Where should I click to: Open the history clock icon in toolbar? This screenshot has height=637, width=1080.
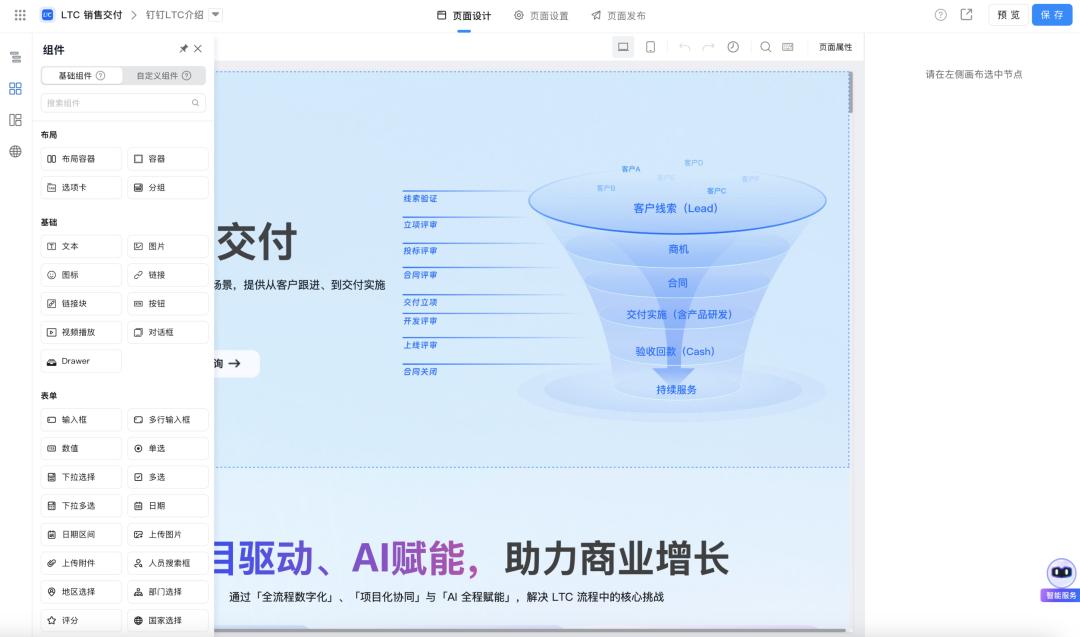tap(733, 47)
